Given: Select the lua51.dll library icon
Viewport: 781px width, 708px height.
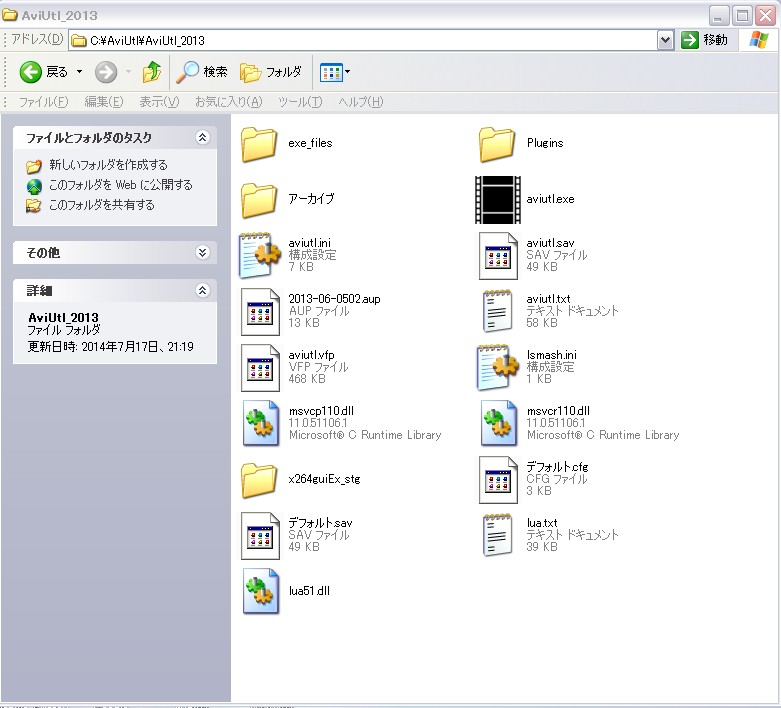Looking at the screenshot, I should point(260,591).
